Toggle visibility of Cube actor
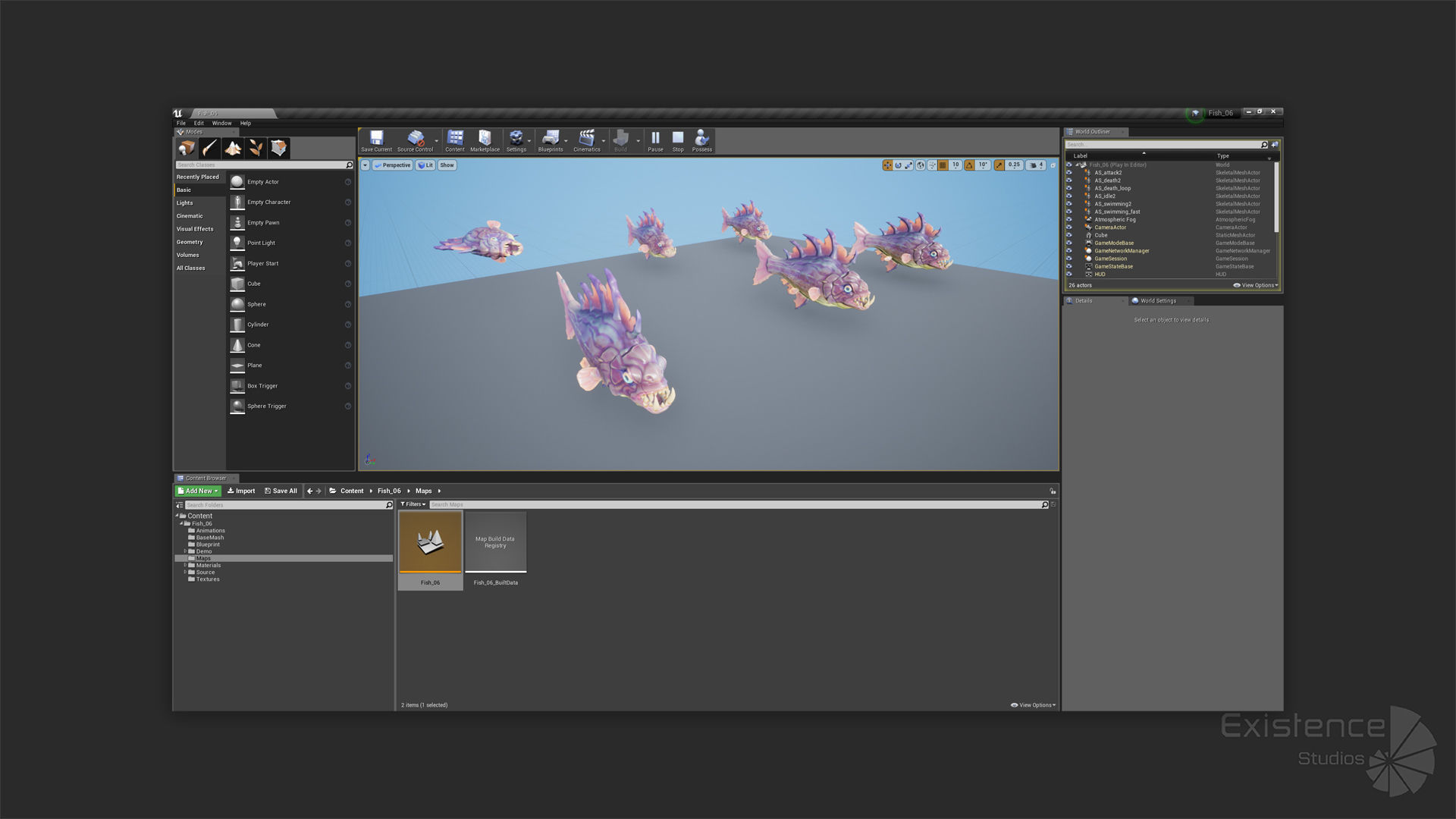 click(1069, 235)
